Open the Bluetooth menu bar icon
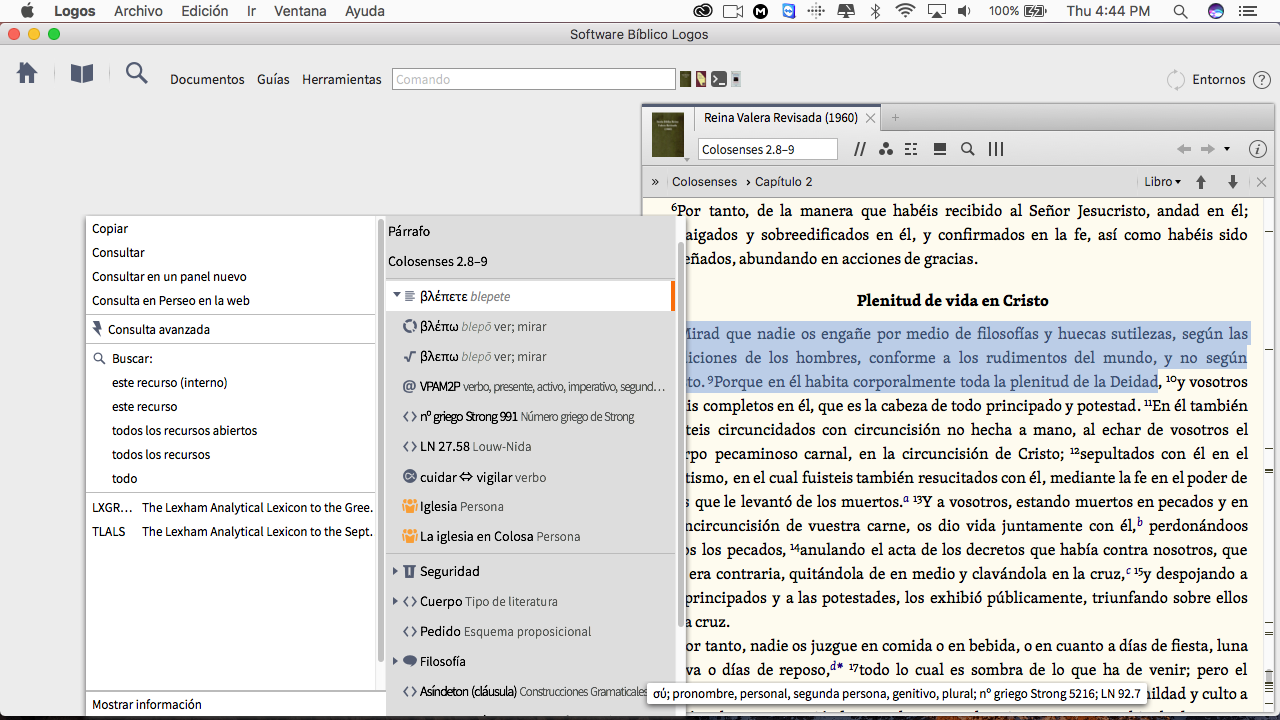1280x720 pixels. click(875, 11)
